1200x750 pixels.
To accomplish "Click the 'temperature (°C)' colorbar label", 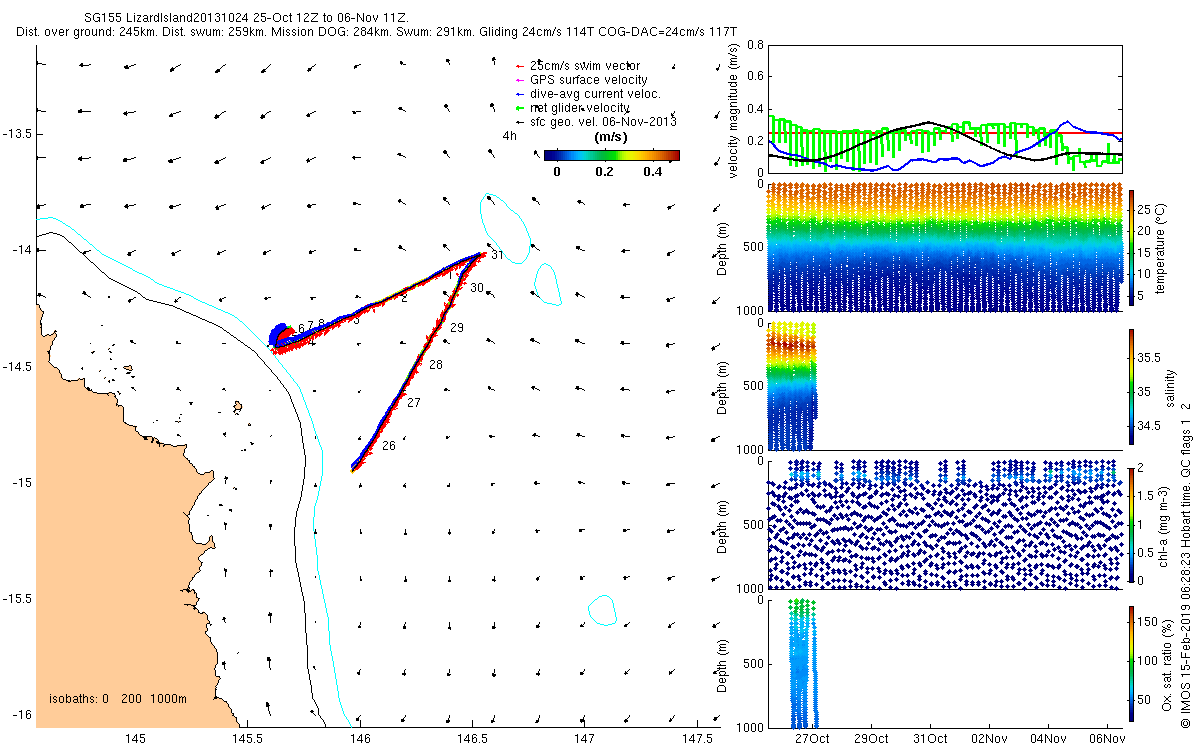I will point(1161,247).
